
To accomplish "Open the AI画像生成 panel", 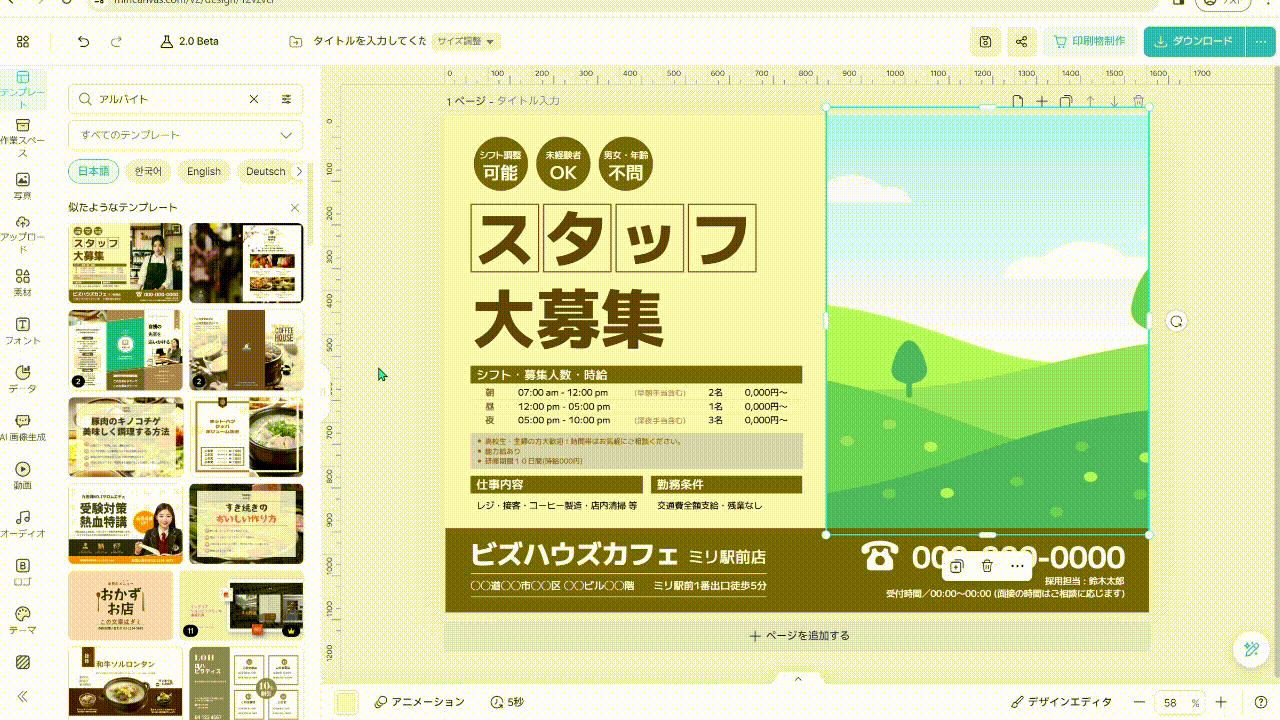I will point(23,428).
